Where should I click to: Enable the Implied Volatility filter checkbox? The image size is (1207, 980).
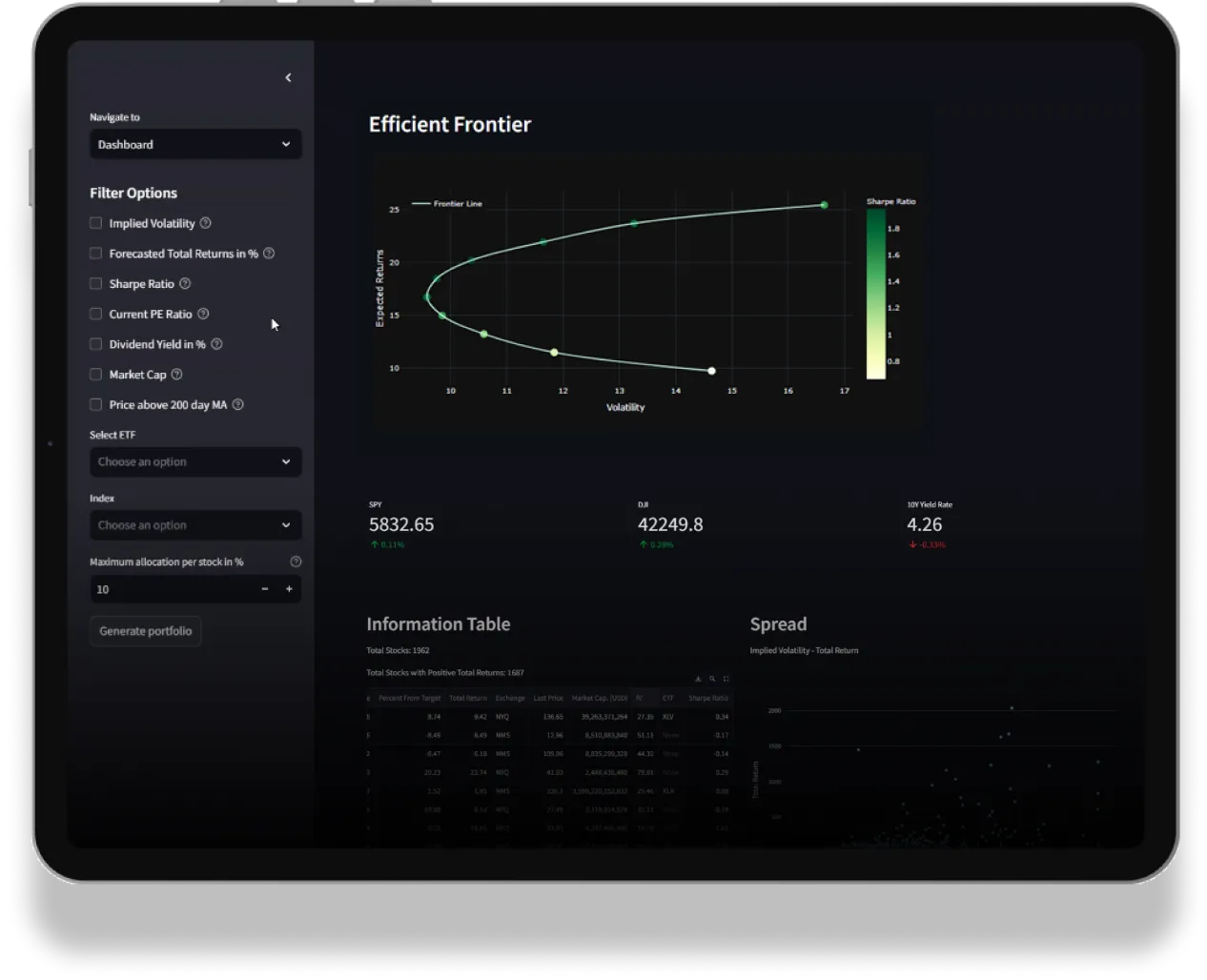[x=95, y=223]
